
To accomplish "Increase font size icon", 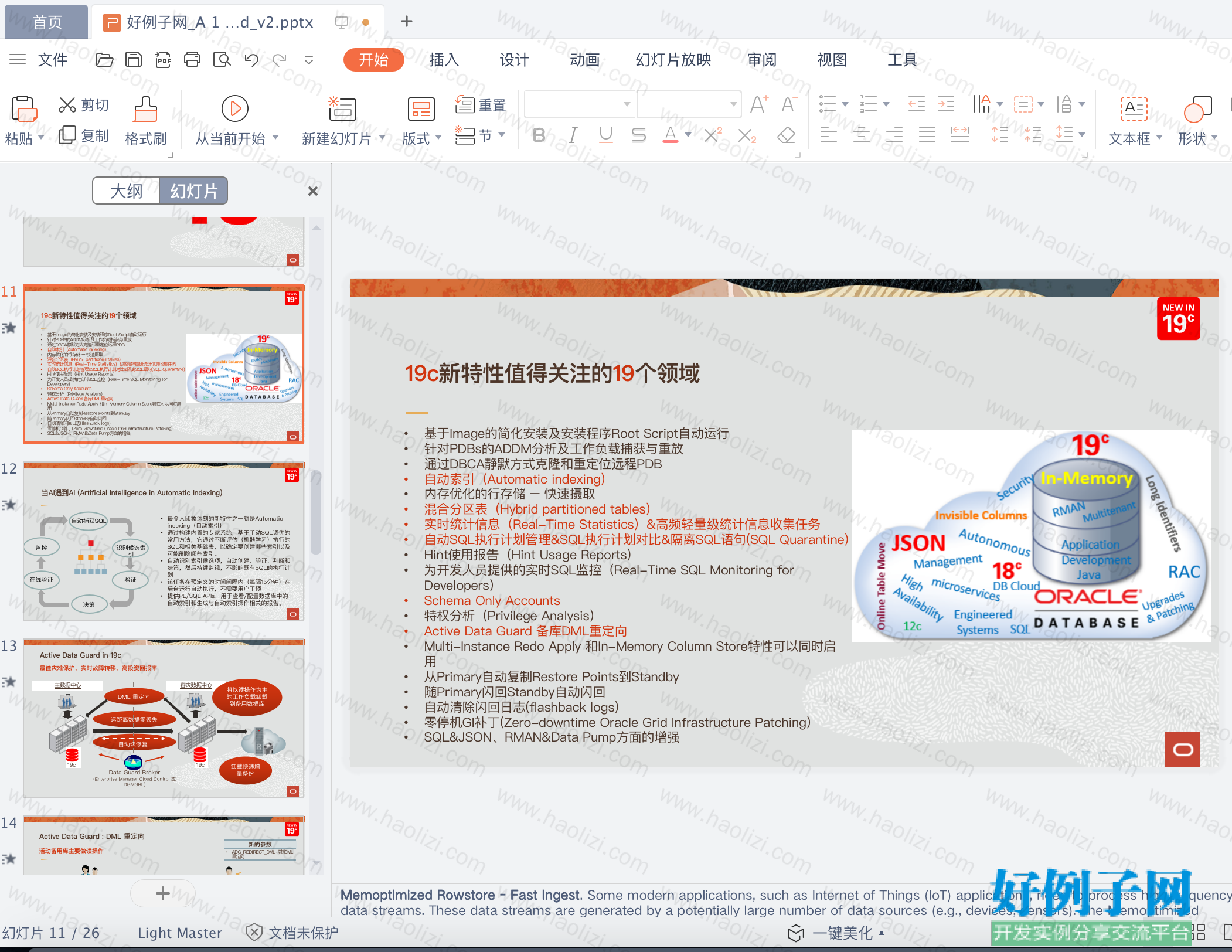I will 760,105.
